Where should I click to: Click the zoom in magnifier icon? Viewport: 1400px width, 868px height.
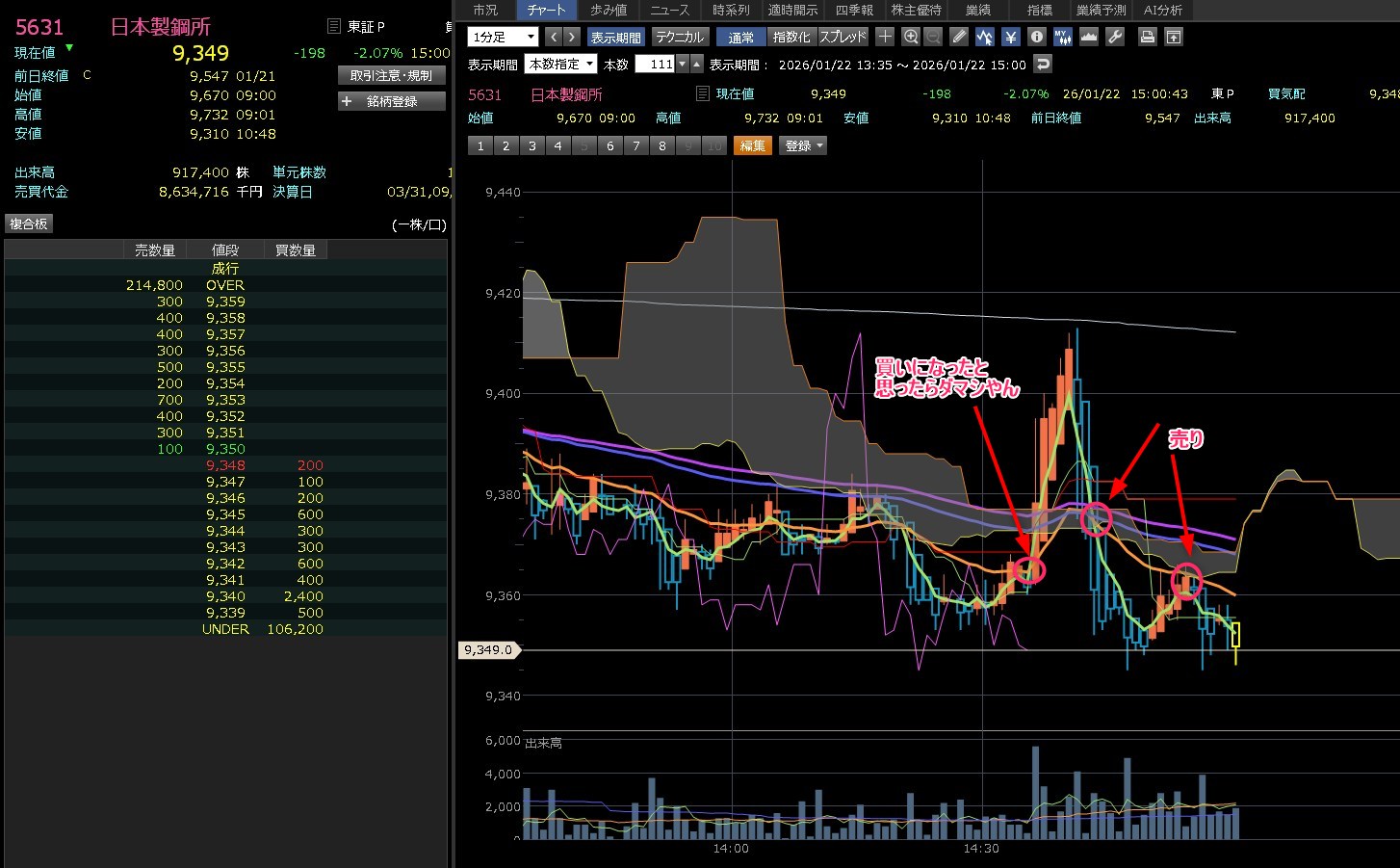[x=911, y=37]
